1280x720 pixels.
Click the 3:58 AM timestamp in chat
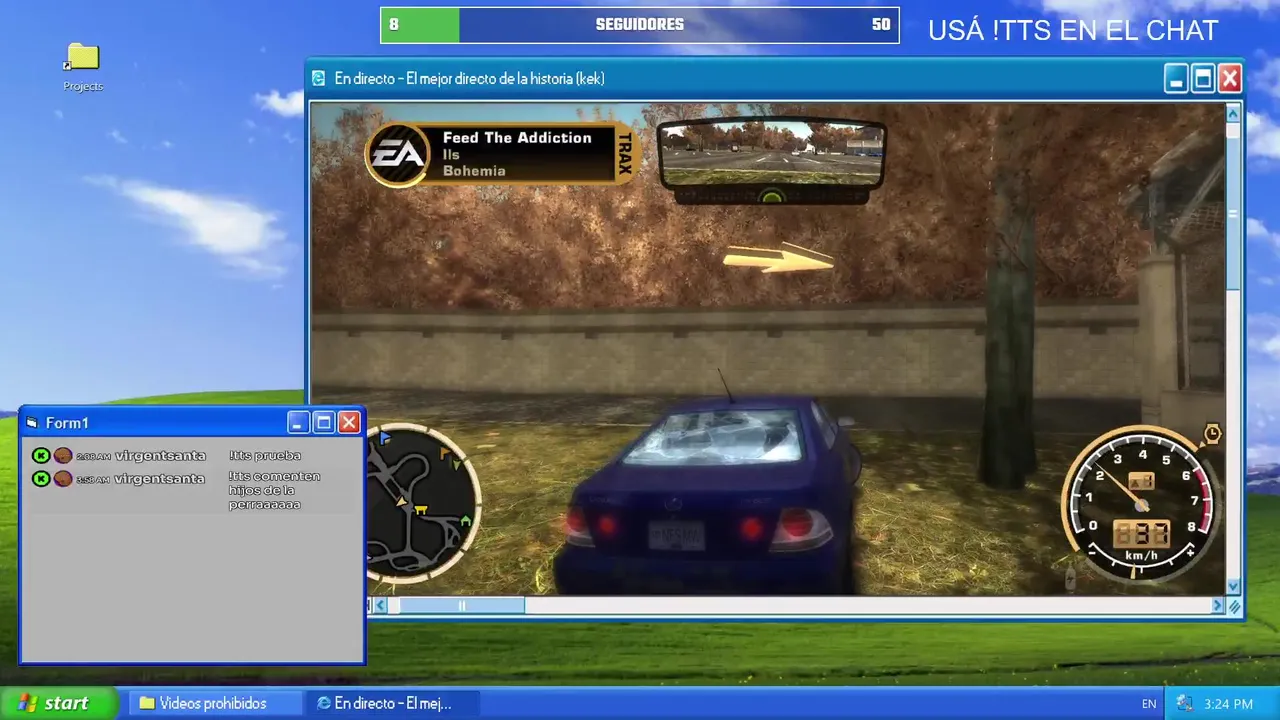click(93, 479)
